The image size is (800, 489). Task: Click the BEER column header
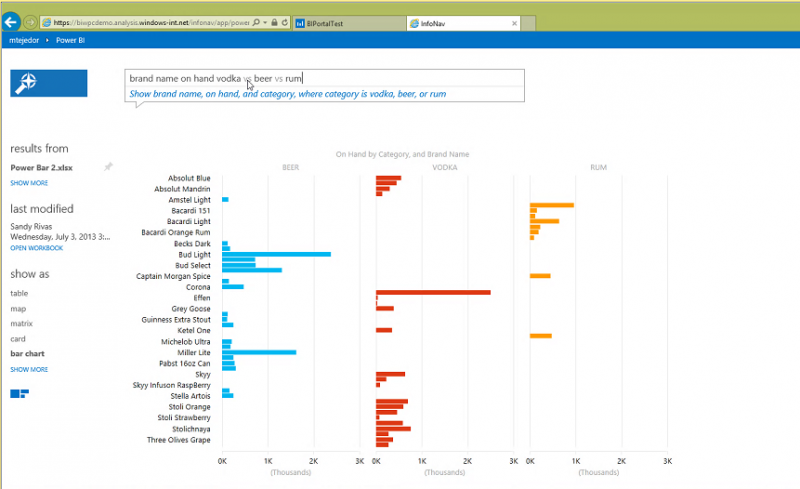tap(291, 167)
